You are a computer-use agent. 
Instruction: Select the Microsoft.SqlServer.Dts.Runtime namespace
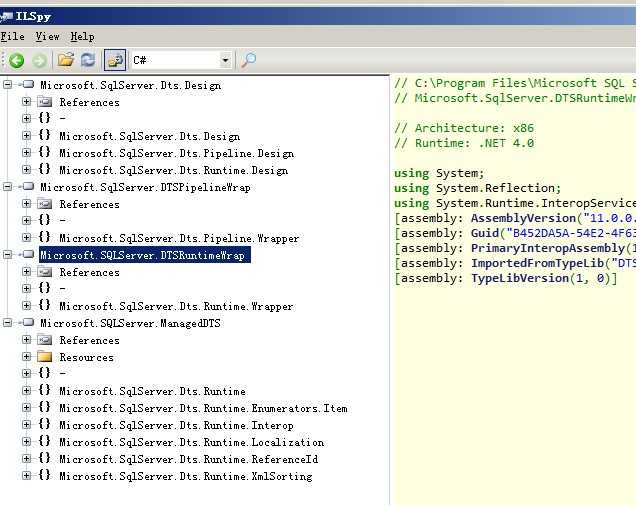[x=153, y=391]
